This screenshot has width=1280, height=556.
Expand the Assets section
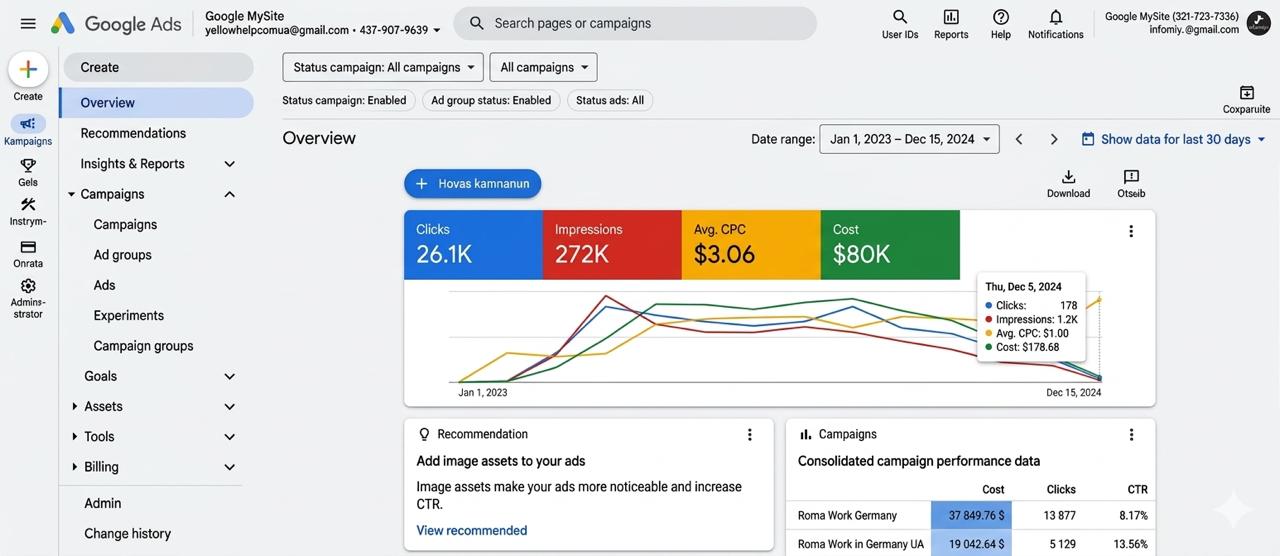pos(229,407)
